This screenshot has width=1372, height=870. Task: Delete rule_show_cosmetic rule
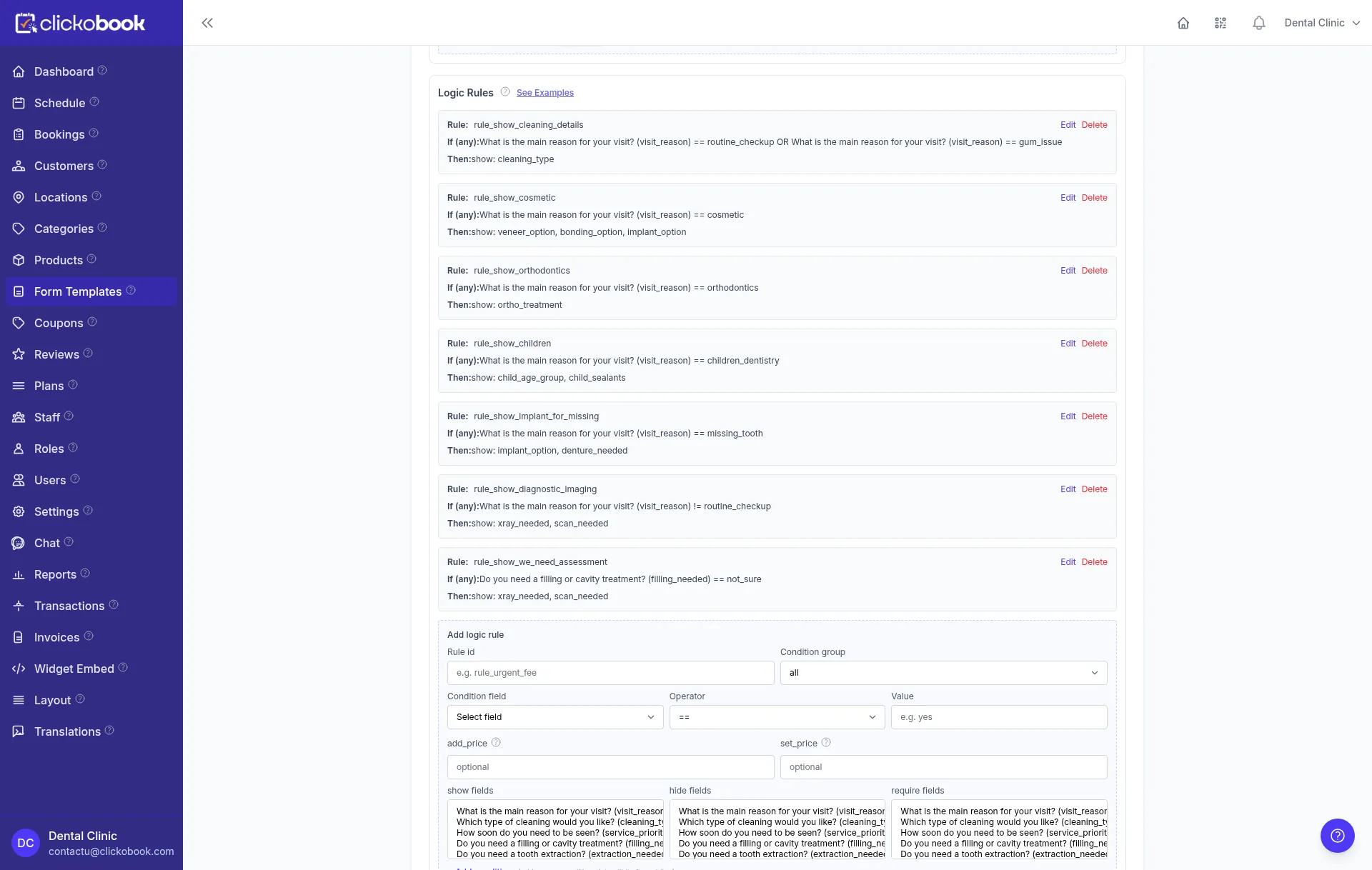click(1094, 198)
